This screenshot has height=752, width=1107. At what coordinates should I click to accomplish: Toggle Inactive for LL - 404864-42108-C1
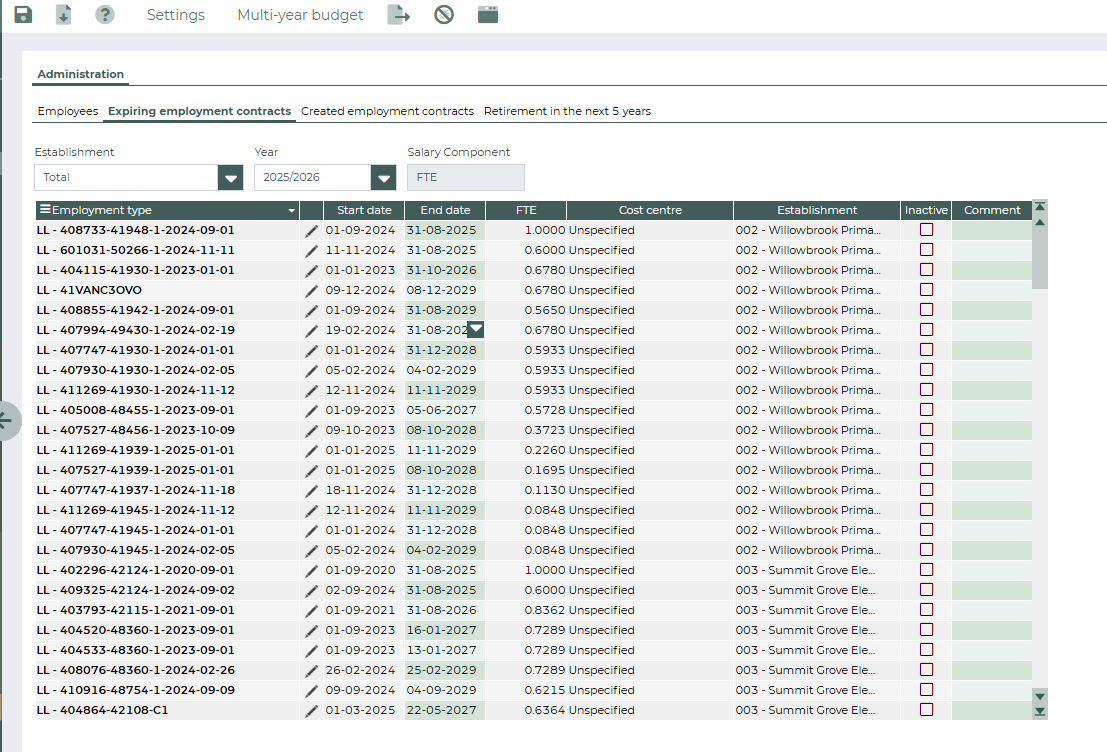point(926,710)
